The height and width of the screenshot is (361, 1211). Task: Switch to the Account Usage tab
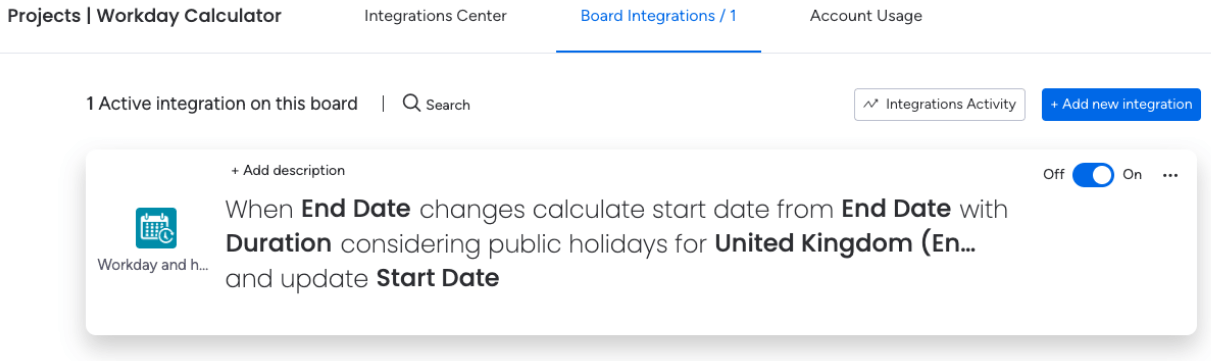click(x=866, y=16)
